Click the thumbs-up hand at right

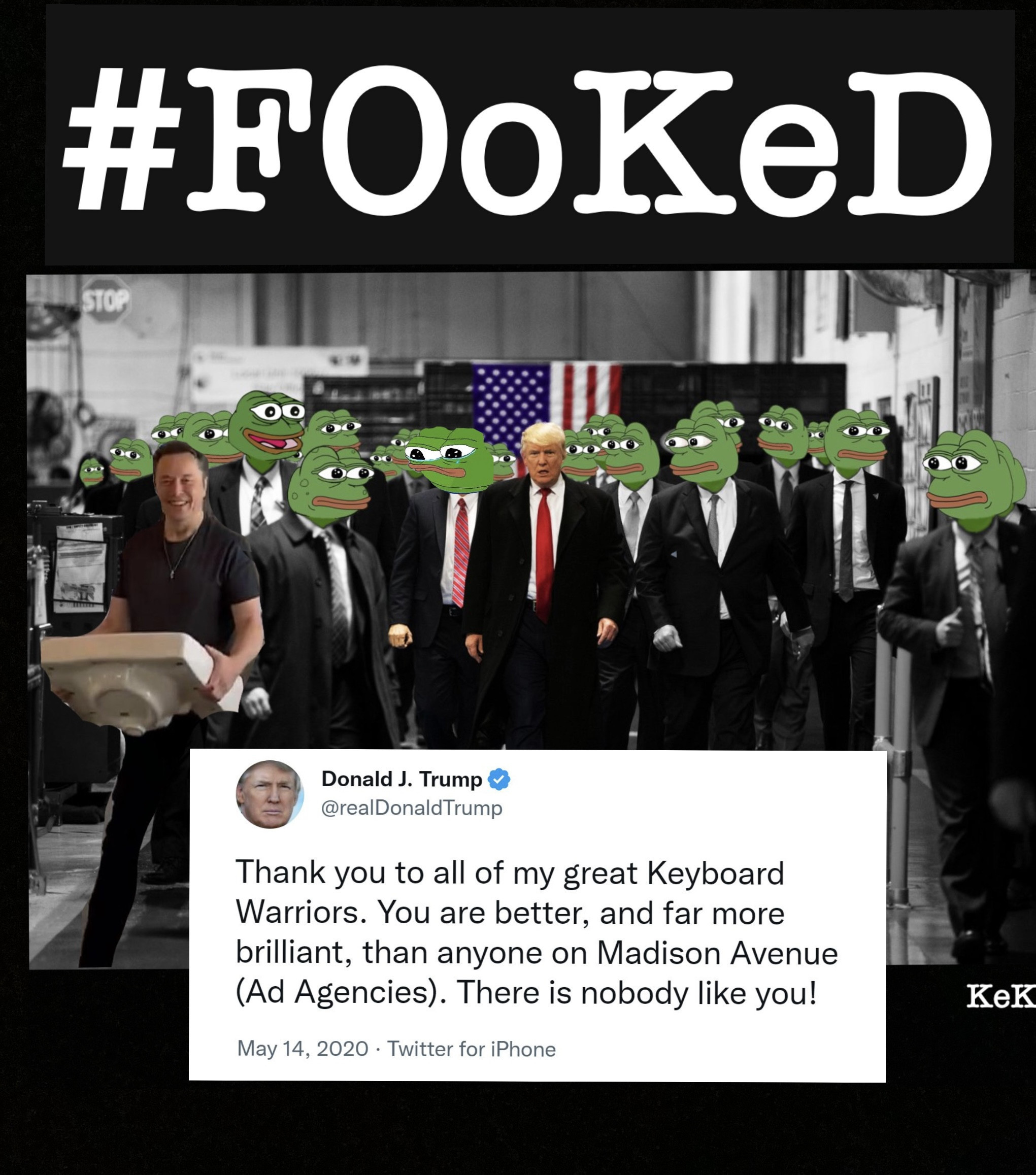click(x=950, y=629)
